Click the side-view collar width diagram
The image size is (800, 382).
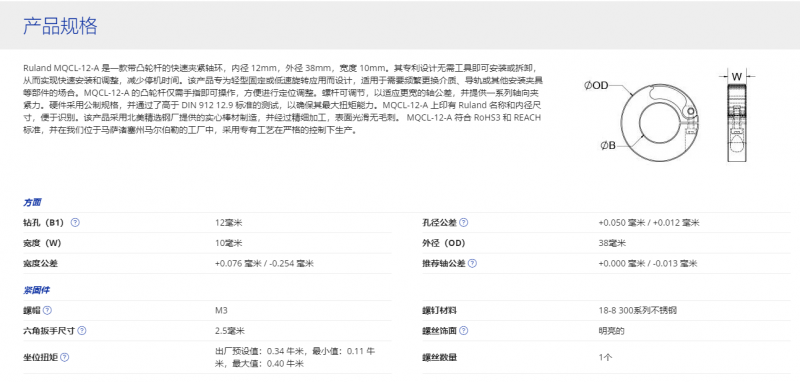(737, 122)
